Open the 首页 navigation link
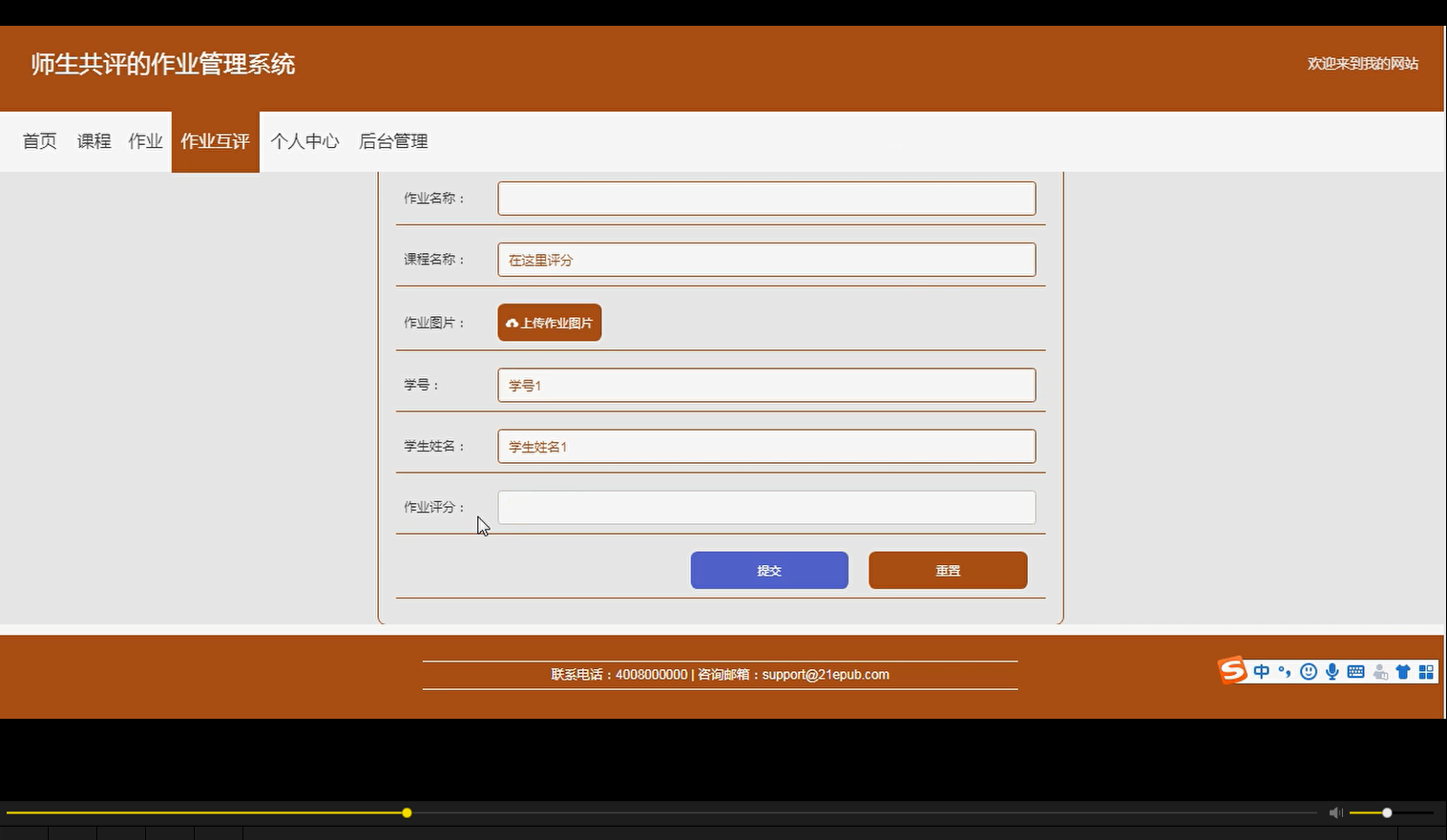 [x=39, y=140]
